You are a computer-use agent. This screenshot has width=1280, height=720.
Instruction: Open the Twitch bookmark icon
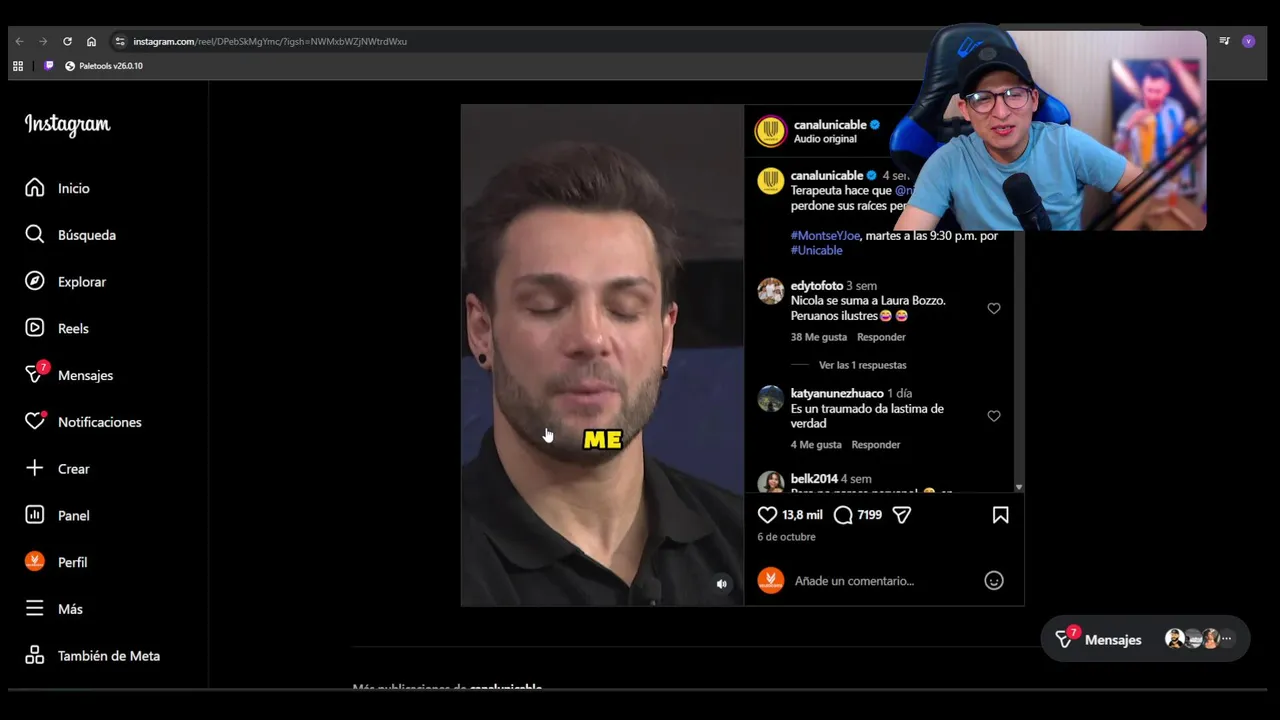49,66
